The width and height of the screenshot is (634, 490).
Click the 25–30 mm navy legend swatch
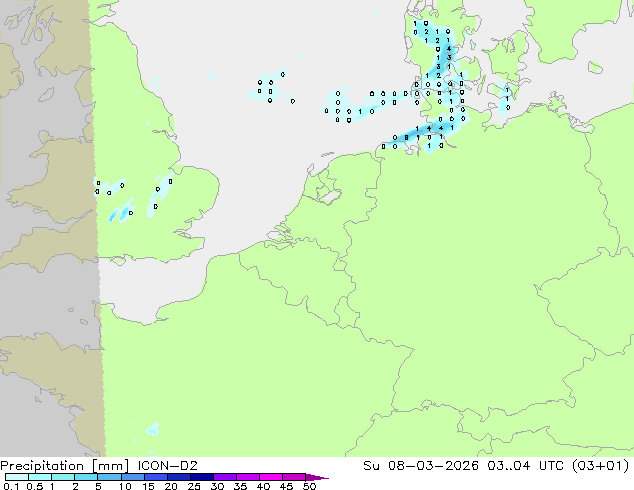click(x=201, y=477)
